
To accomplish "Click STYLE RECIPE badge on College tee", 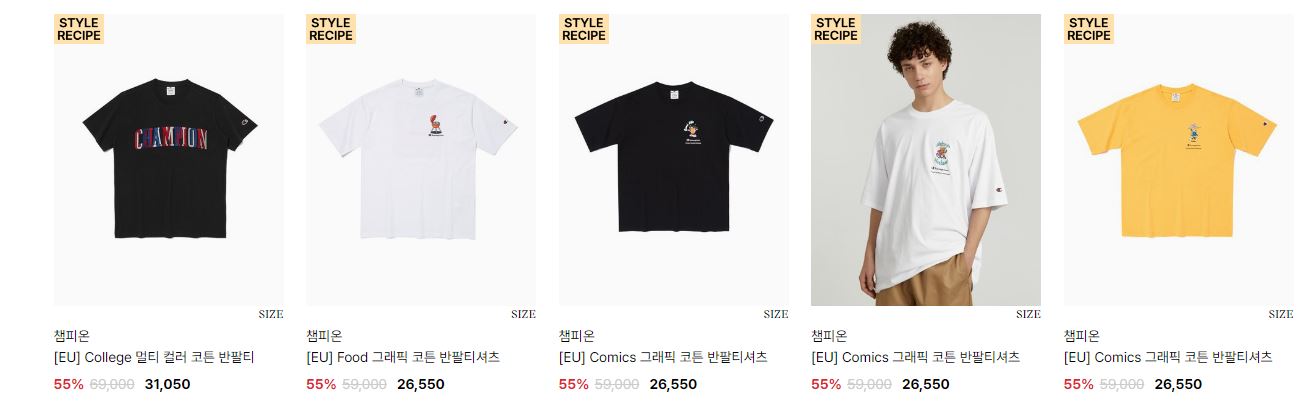I will [x=79, y=29].
